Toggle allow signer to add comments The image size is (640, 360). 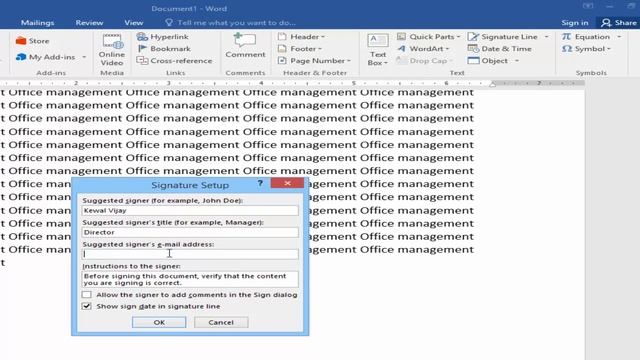click(x=87, y=294)
